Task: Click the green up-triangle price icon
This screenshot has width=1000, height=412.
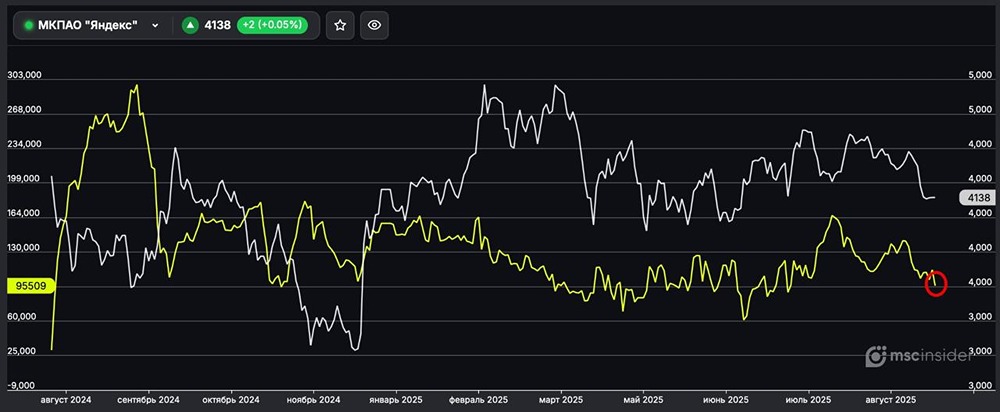Action: click(189, 26)
